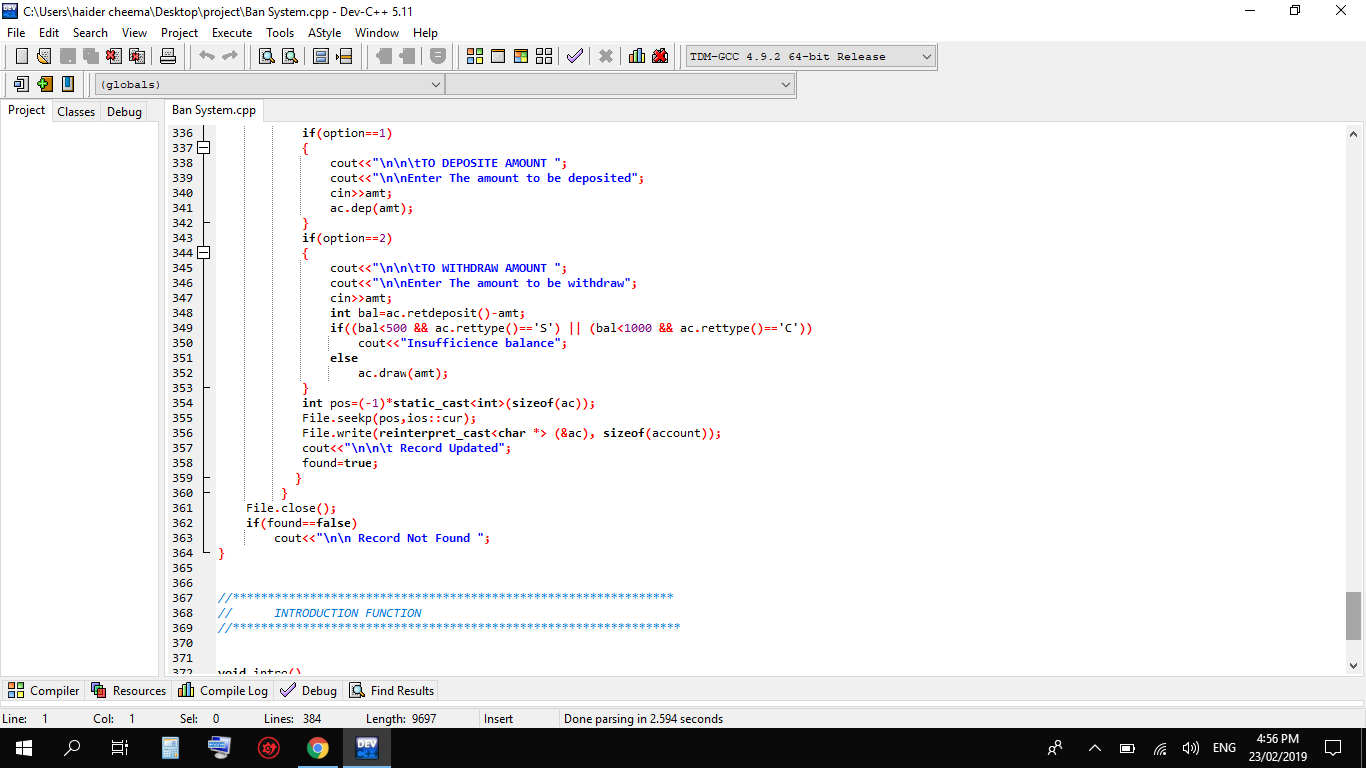The width and height of the screenshot is (1366, 768).
Task: Collapse the code block at line 344
Action: (204, 253)
